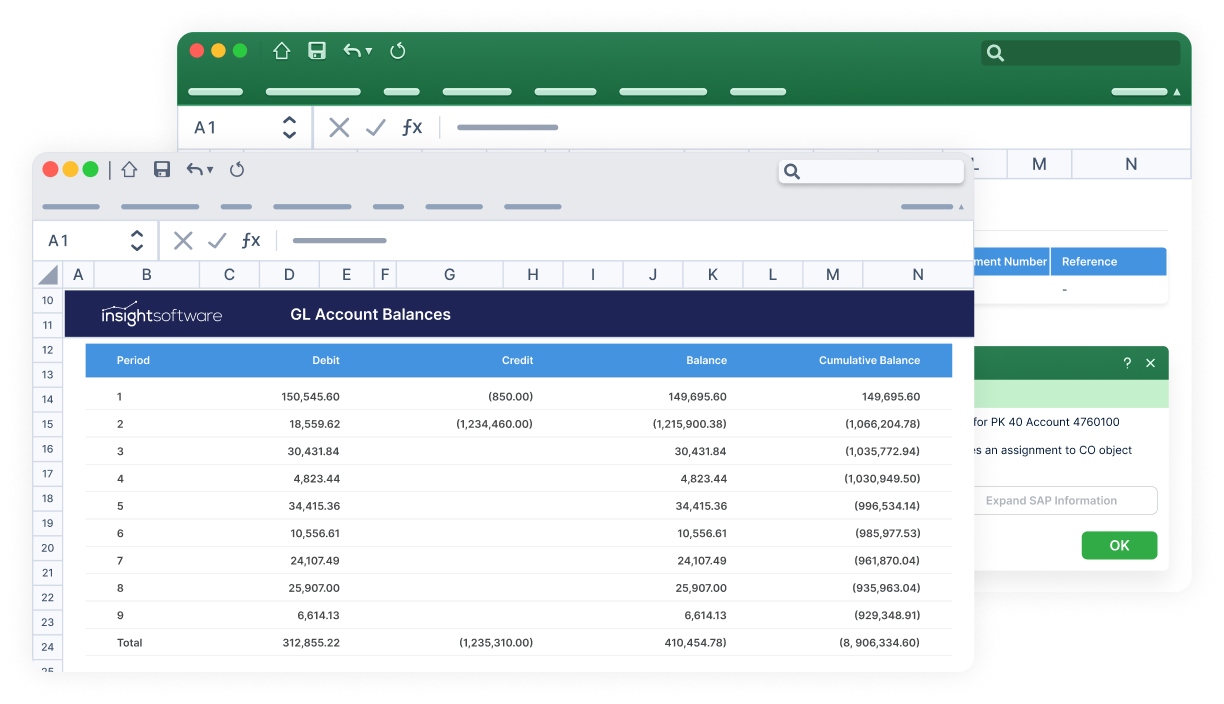Click the Save icon on the back window
The image size is (1224, 704).
[317, 50]
